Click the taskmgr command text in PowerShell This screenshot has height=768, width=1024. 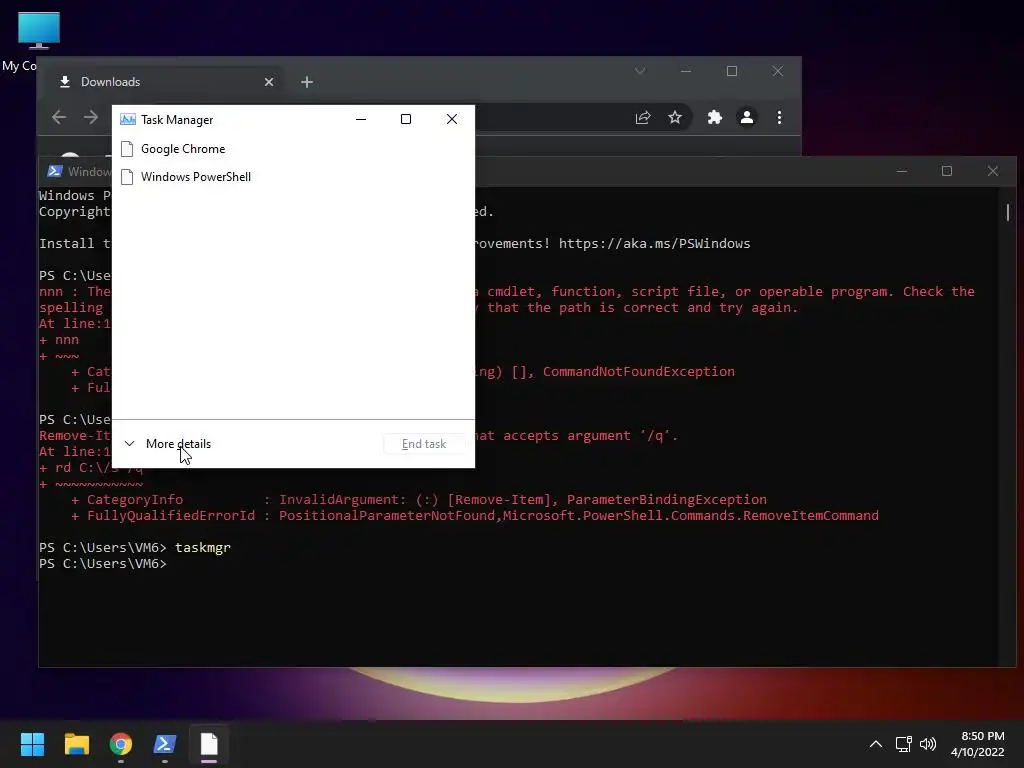click(203, 547)
